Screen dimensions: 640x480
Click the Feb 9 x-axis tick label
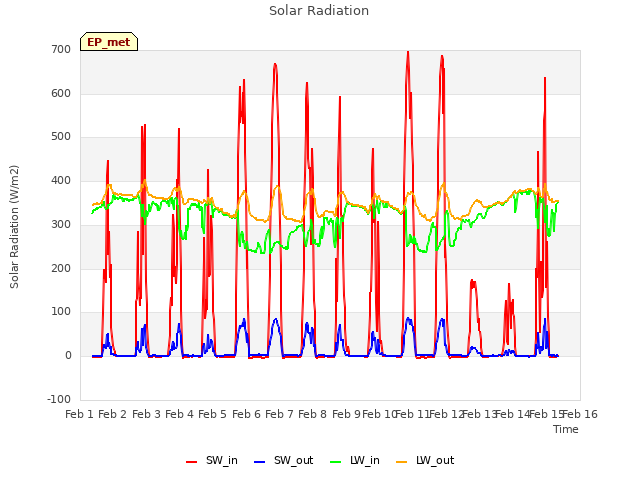point(346,414)
